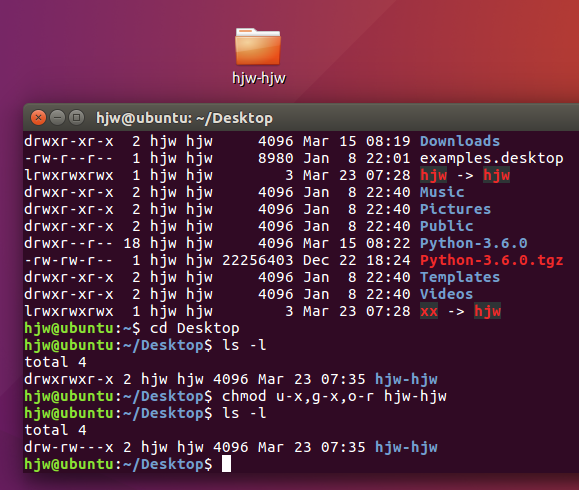Click the Public directory name
This screenshot has width=579, height=490.
point(446,226)
